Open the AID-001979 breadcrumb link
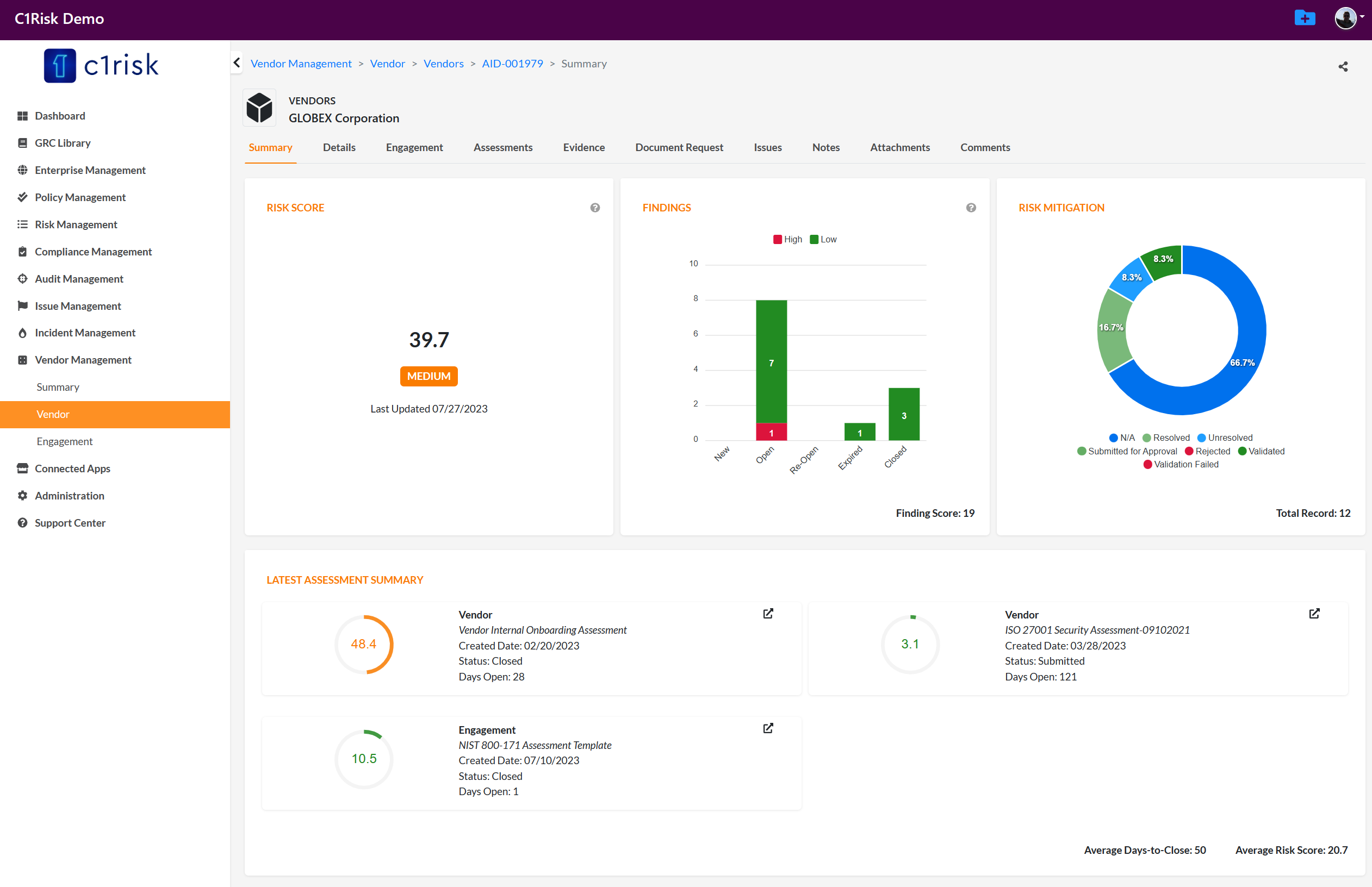This screenshot has height=887, width=1372. [x=512, y=64]
